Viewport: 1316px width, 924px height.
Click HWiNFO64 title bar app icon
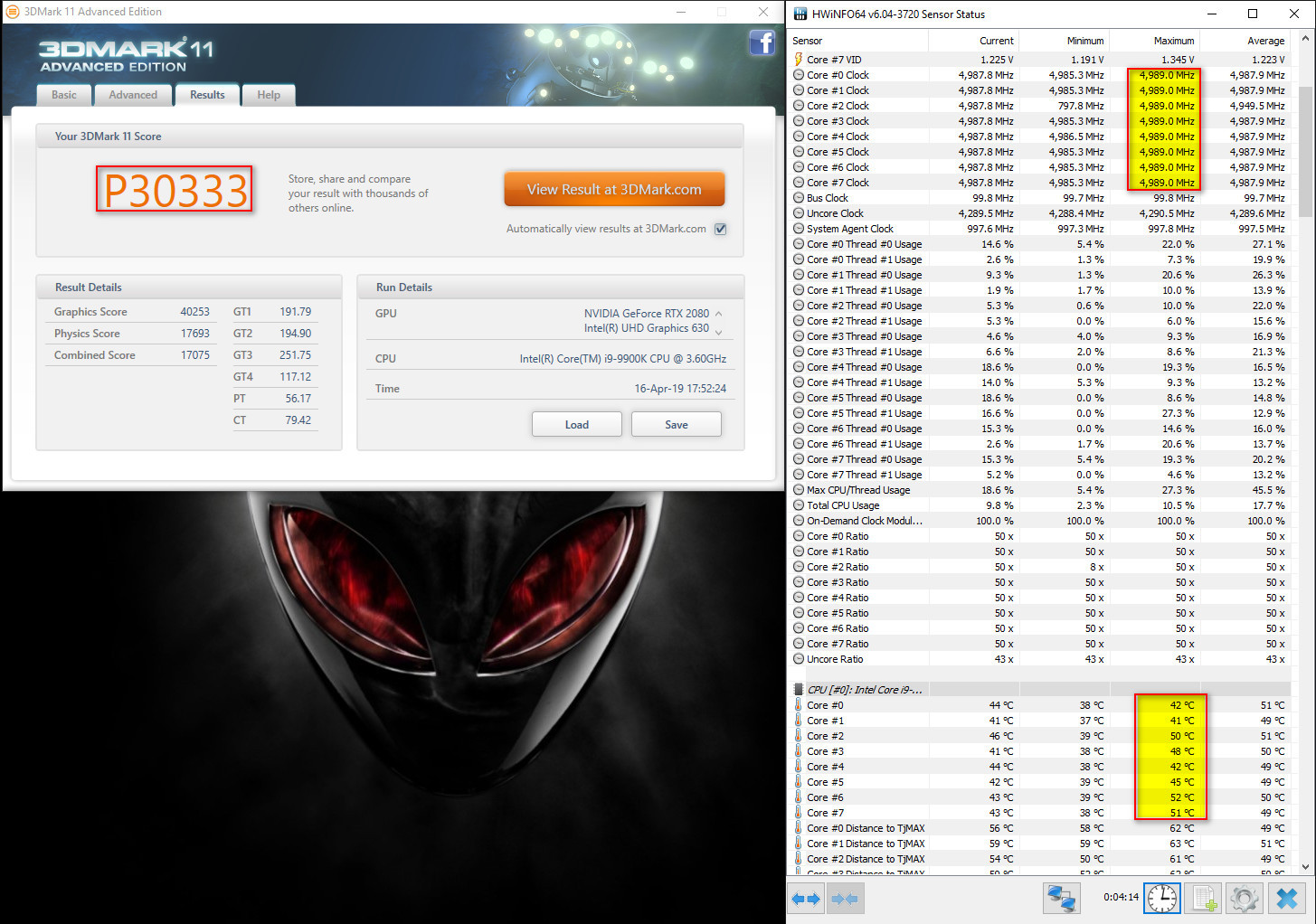pyautogui.click(x=800, y=14)
